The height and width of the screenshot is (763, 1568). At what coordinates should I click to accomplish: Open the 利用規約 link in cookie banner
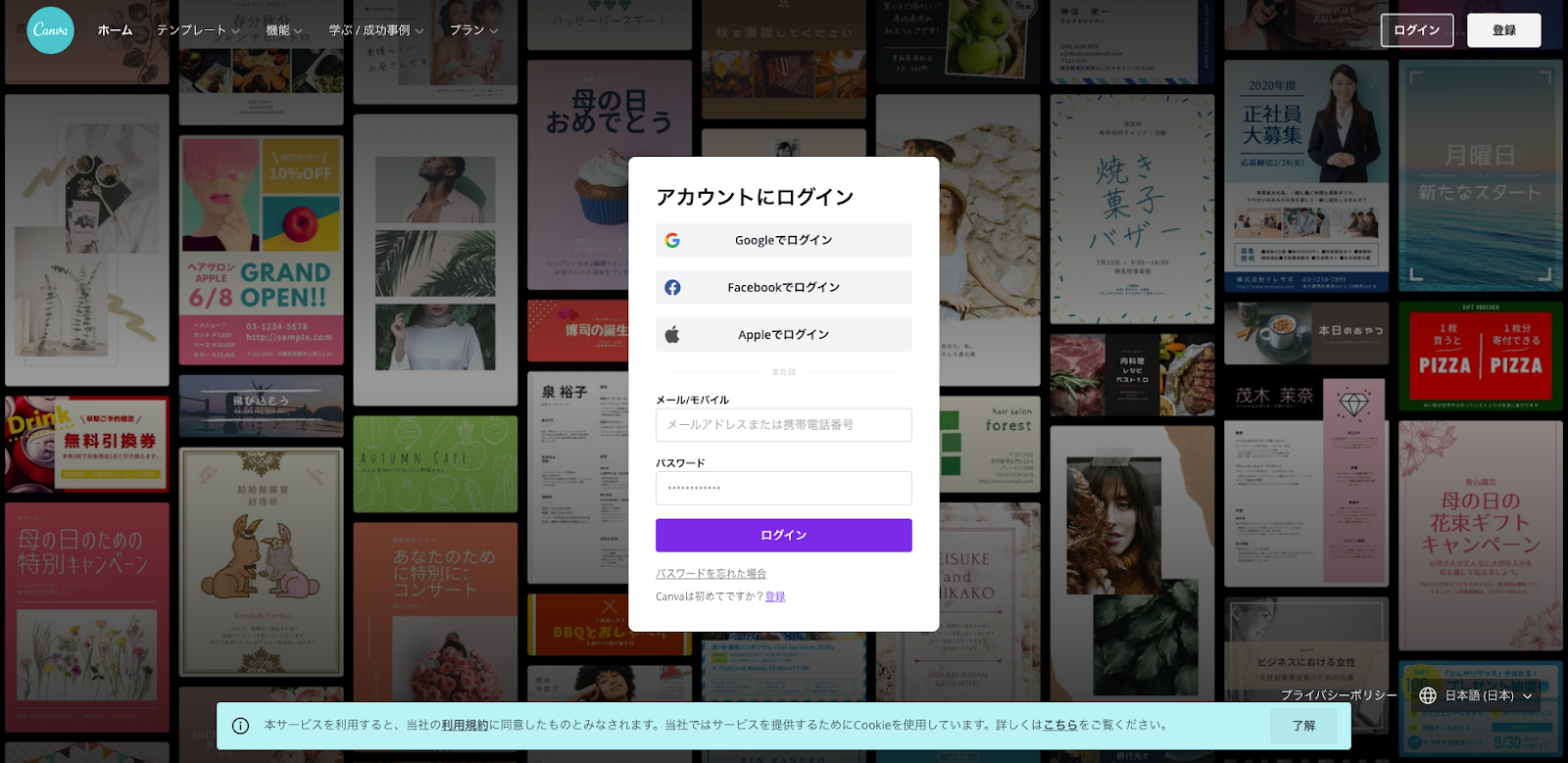click(465, 726)
